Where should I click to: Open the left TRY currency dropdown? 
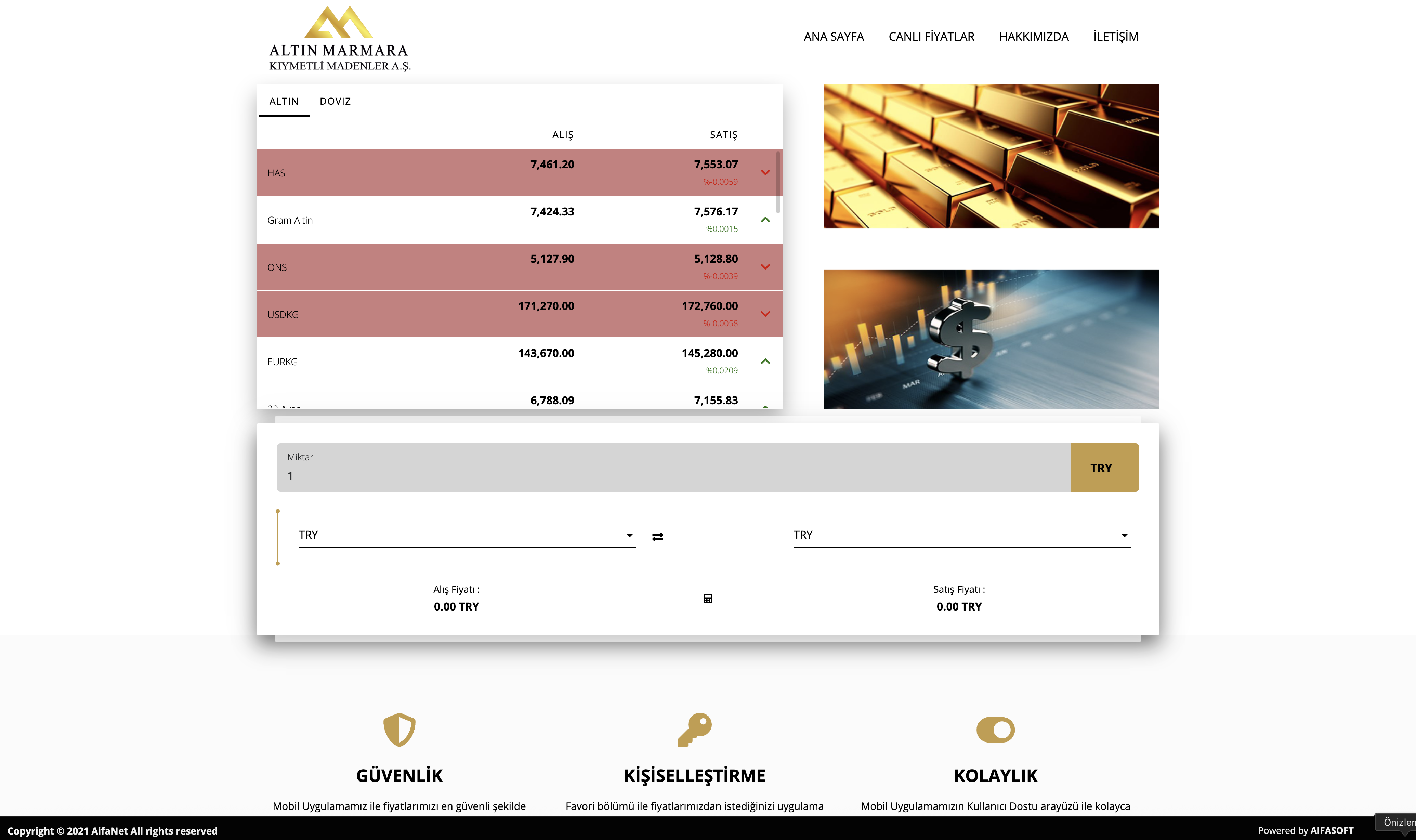466,535
